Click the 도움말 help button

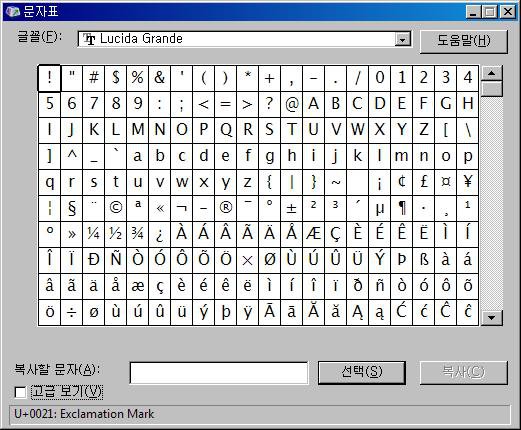pyautogui.click(x=464, y=41)
